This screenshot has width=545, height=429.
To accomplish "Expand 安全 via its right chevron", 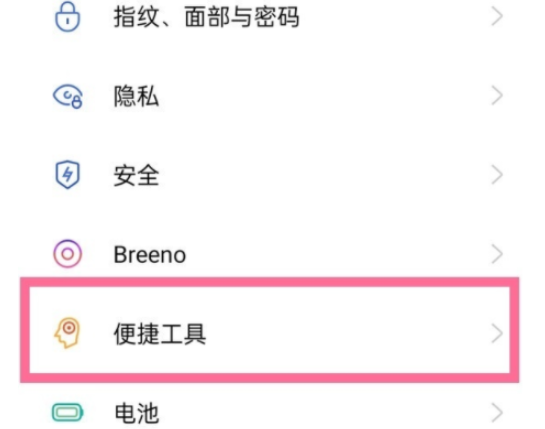I will [497, 175].
